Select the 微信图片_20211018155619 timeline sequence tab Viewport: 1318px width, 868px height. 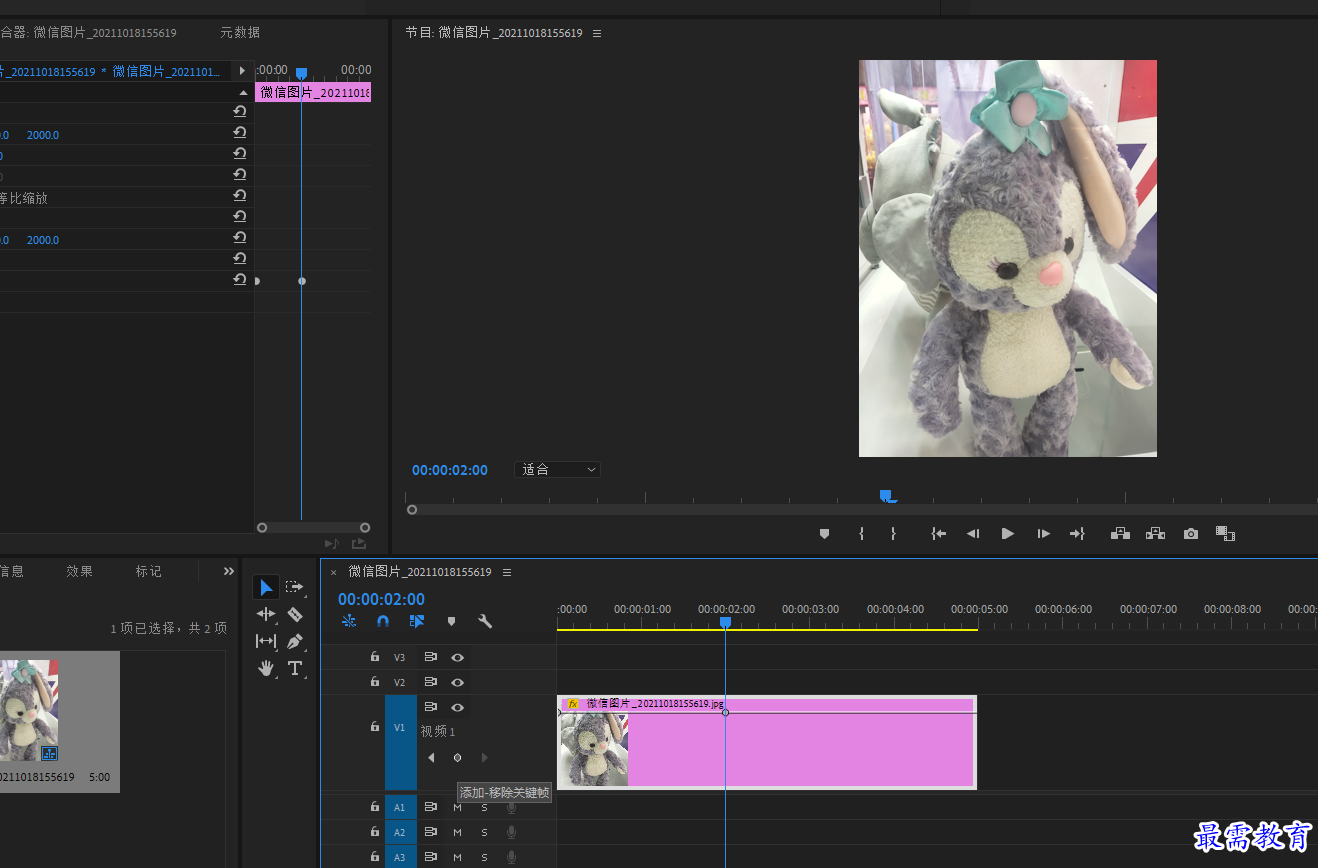click(x=420, y=572)
